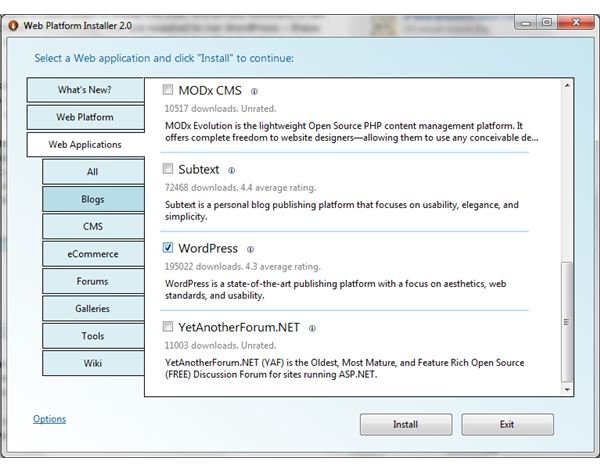
Task: Minimize the Web Platform Installer window
Action: coord(526,23)
